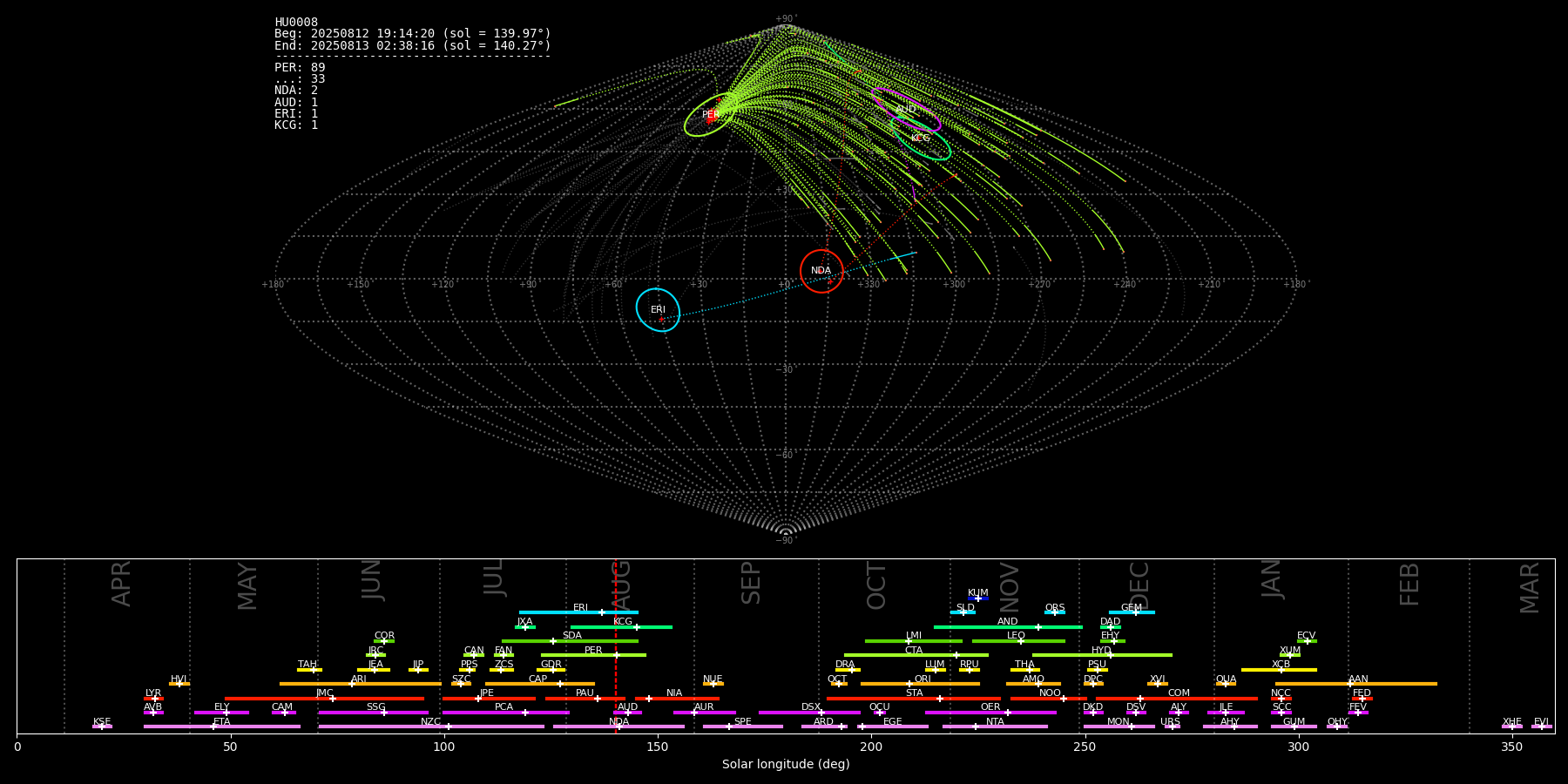The image size is (1568, 784).
Task: Click the 'ERI: 1' count entry
Action: (296, 113)
